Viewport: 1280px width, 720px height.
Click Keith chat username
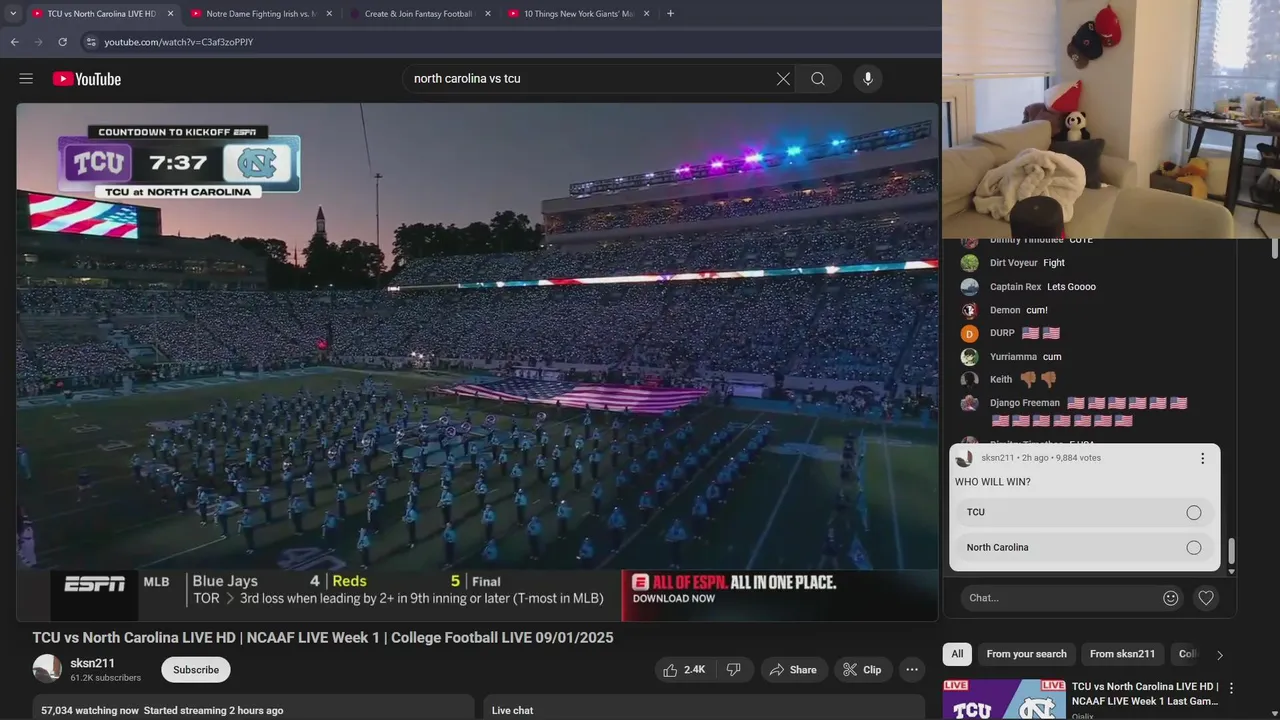tap(1001, 380)
